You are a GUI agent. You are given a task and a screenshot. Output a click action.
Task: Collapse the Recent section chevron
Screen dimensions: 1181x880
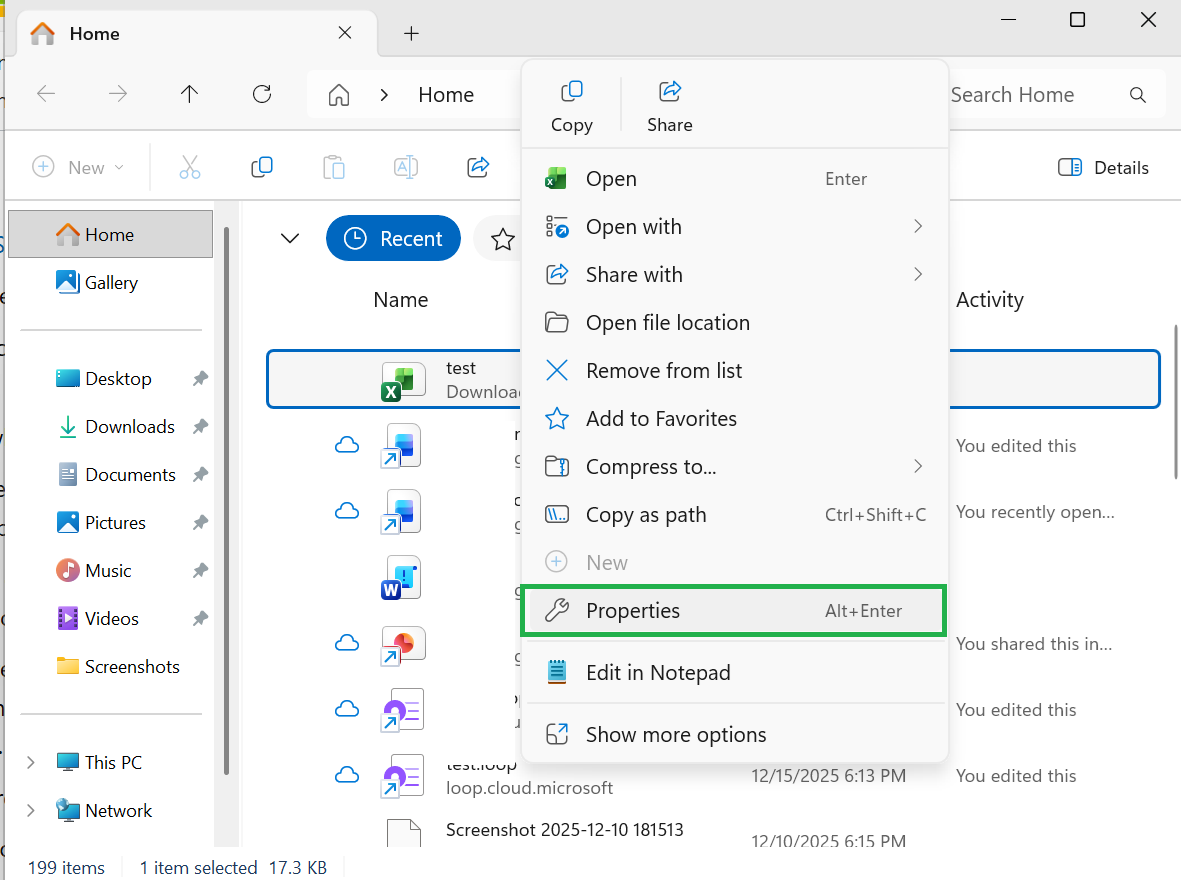(x=290, y=239)
